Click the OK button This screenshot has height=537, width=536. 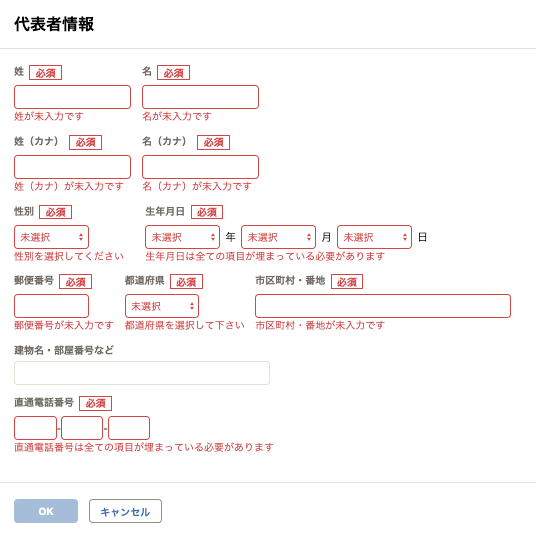click(x=46, y=511)
